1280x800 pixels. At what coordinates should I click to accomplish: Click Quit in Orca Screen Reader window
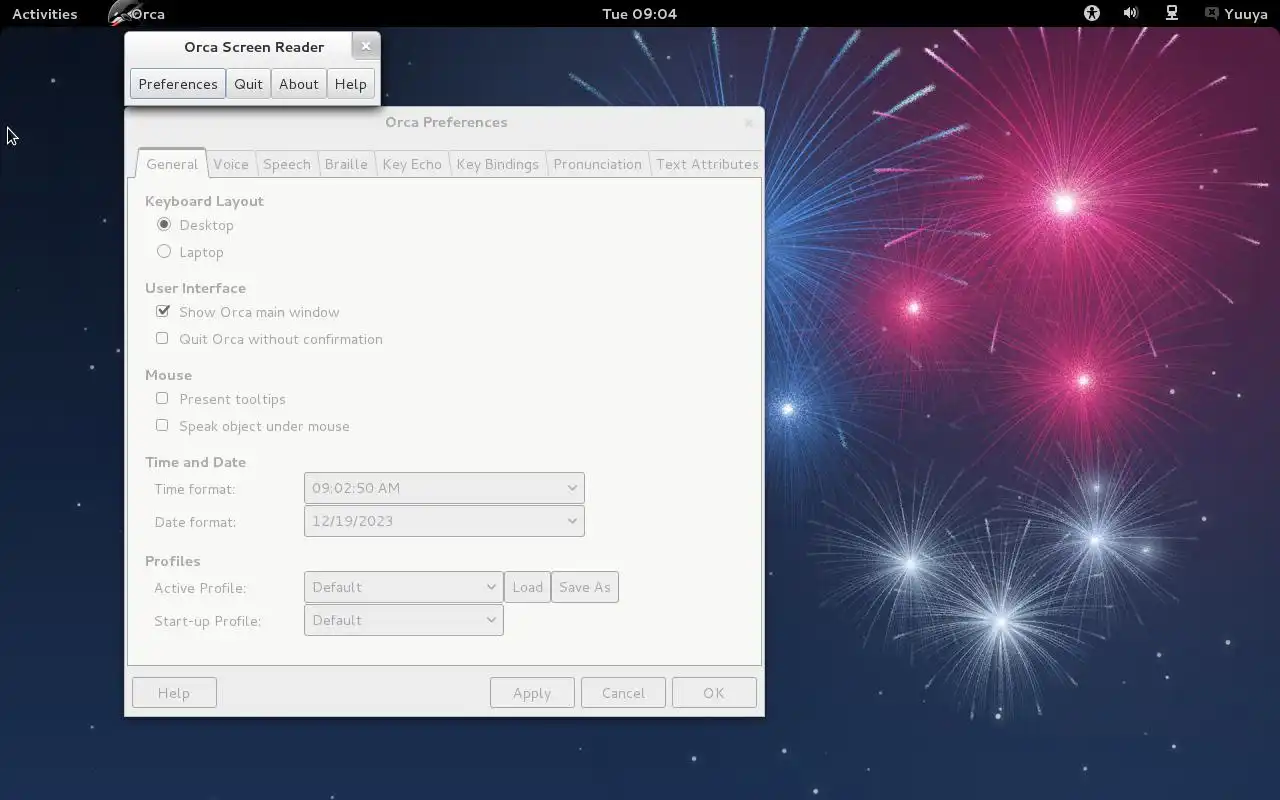[x=248, y=84]
